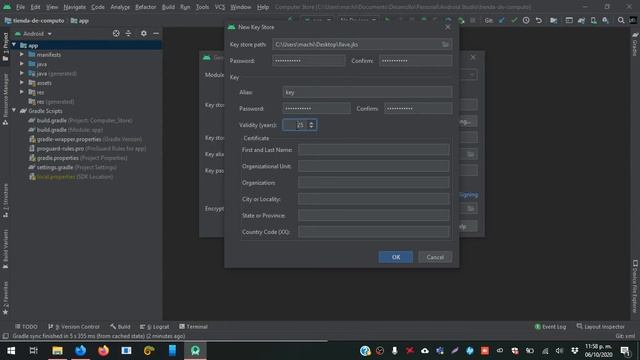
Task: Open the Terminal tool window
Action: pos(193,327)
